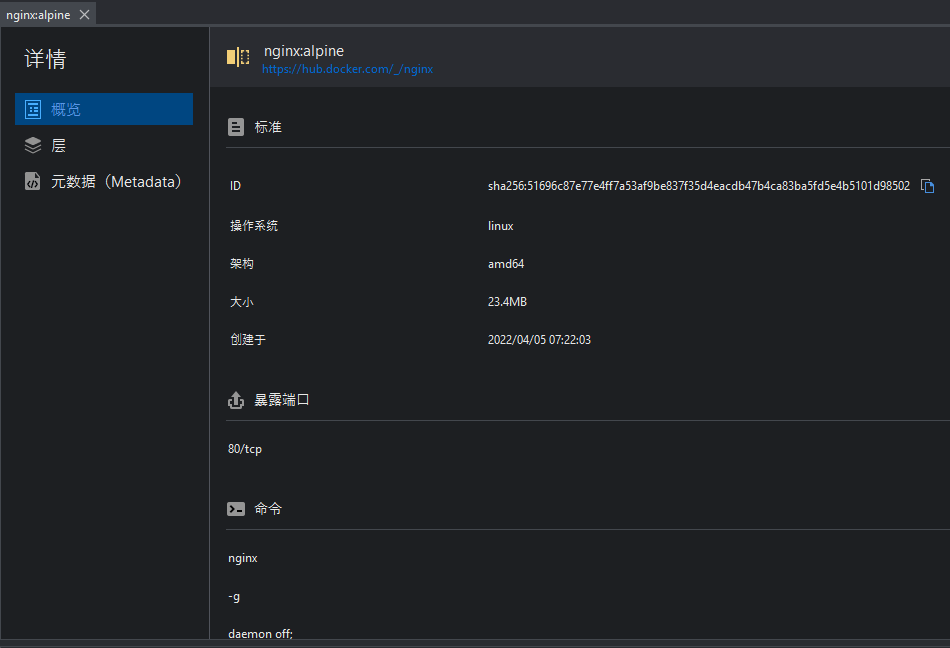Click the 概览 list icon in sidebar

point(33,109)
